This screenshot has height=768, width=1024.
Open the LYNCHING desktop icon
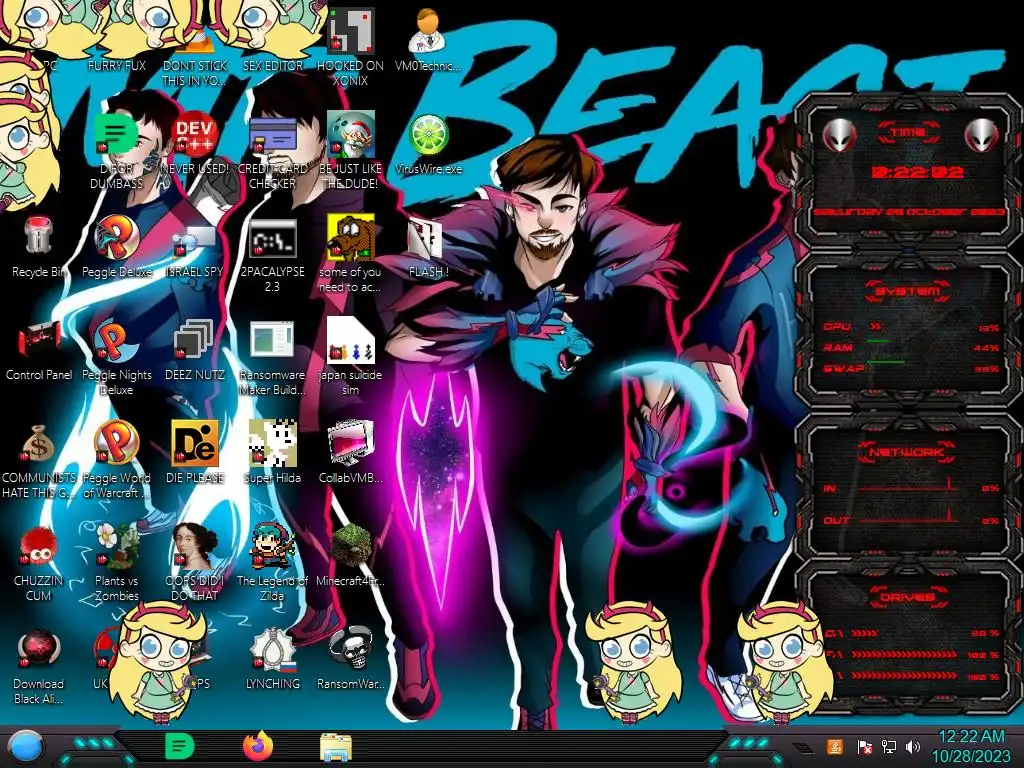[273, 649]
